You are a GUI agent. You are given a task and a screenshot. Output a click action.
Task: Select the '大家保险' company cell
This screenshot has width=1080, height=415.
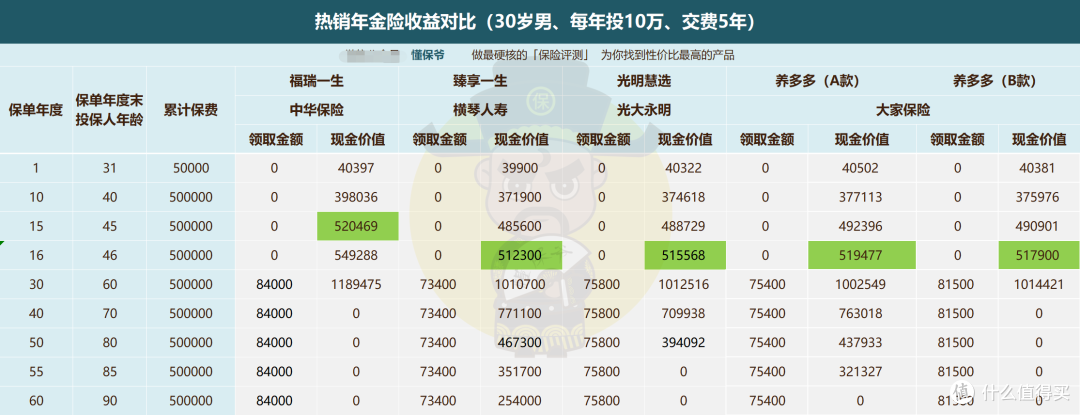[903, 109]
